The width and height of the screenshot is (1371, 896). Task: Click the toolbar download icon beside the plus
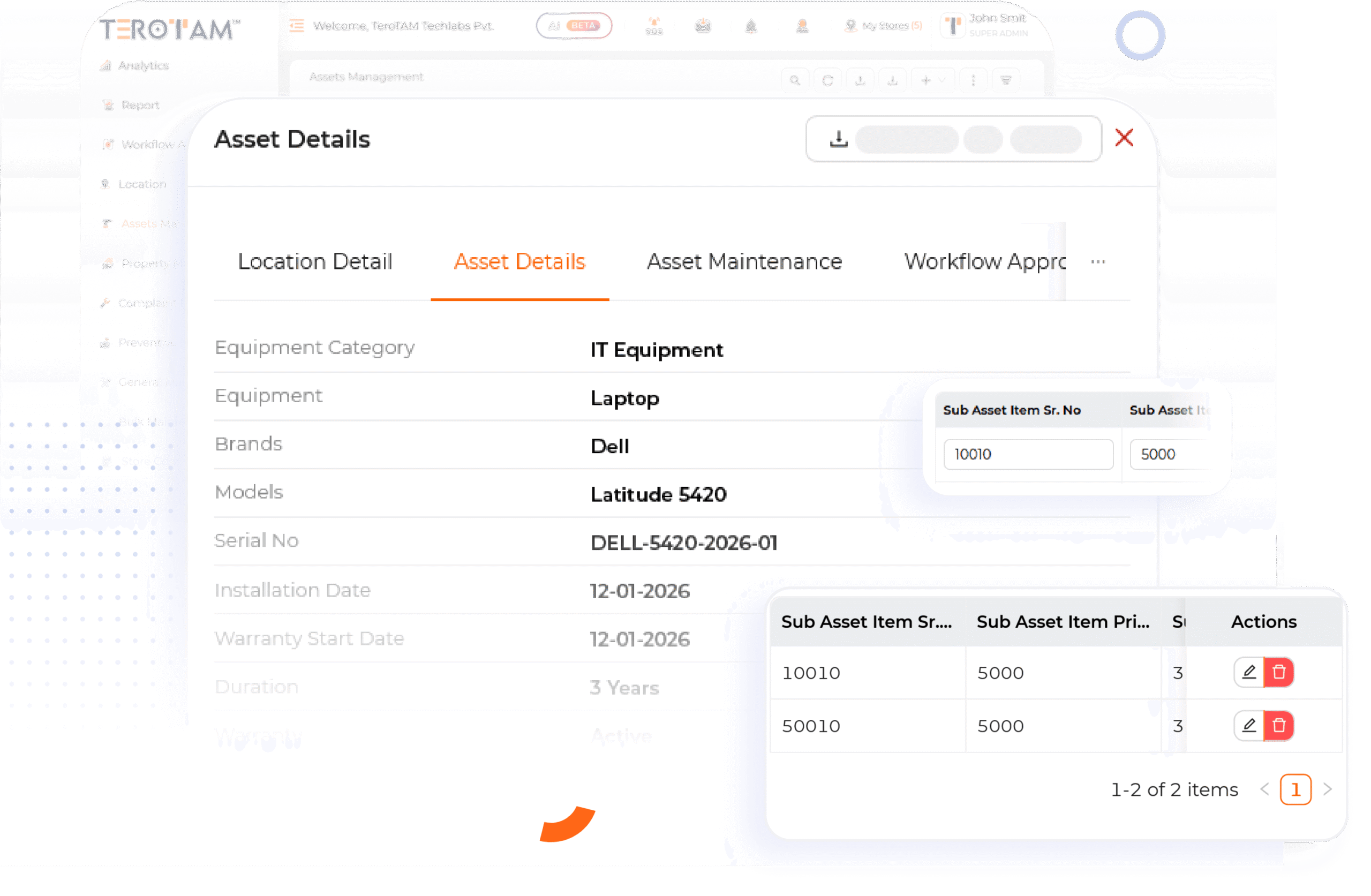coord(892,80)
